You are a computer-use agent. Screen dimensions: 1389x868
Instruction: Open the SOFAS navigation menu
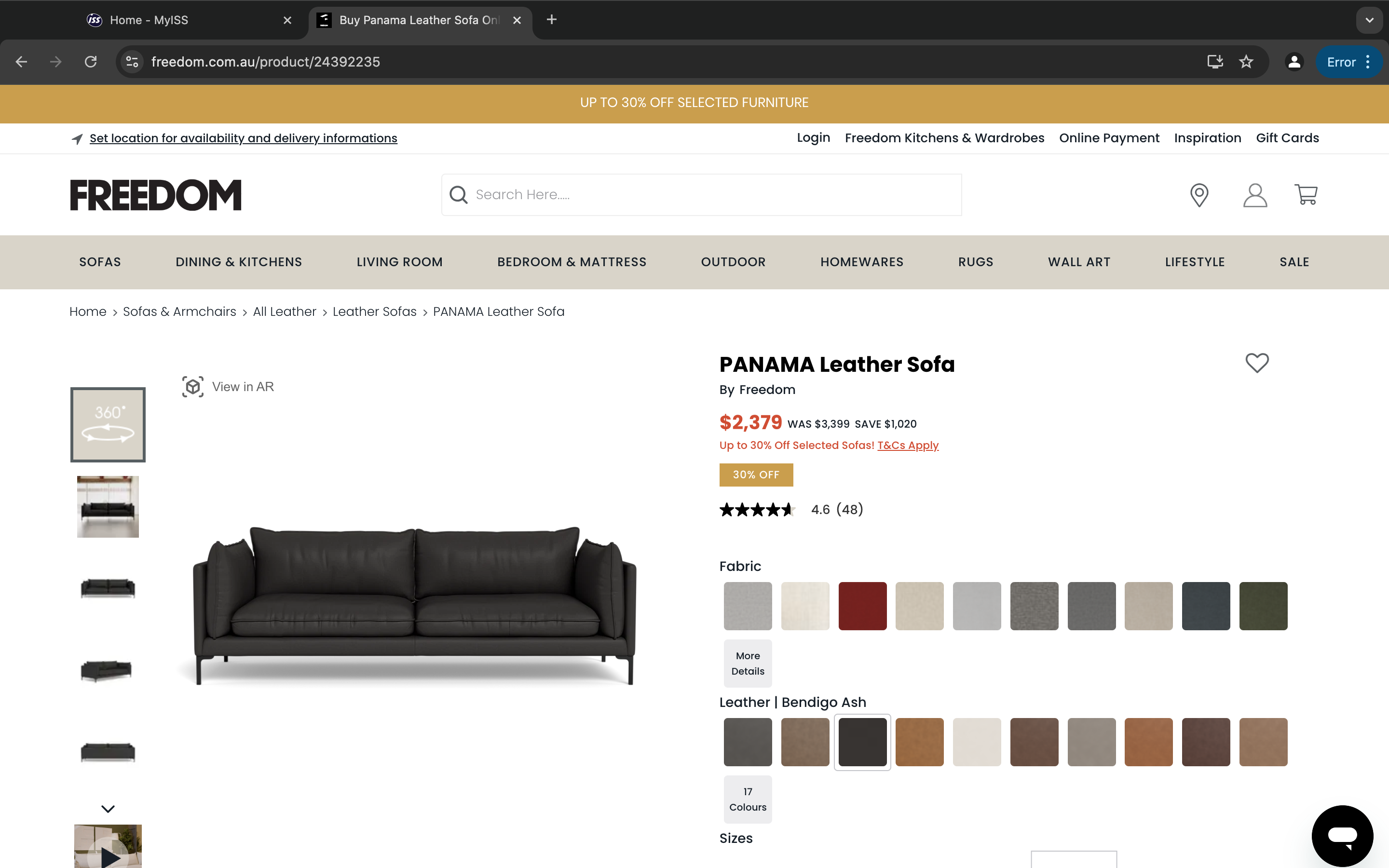(x=100, y=262)
